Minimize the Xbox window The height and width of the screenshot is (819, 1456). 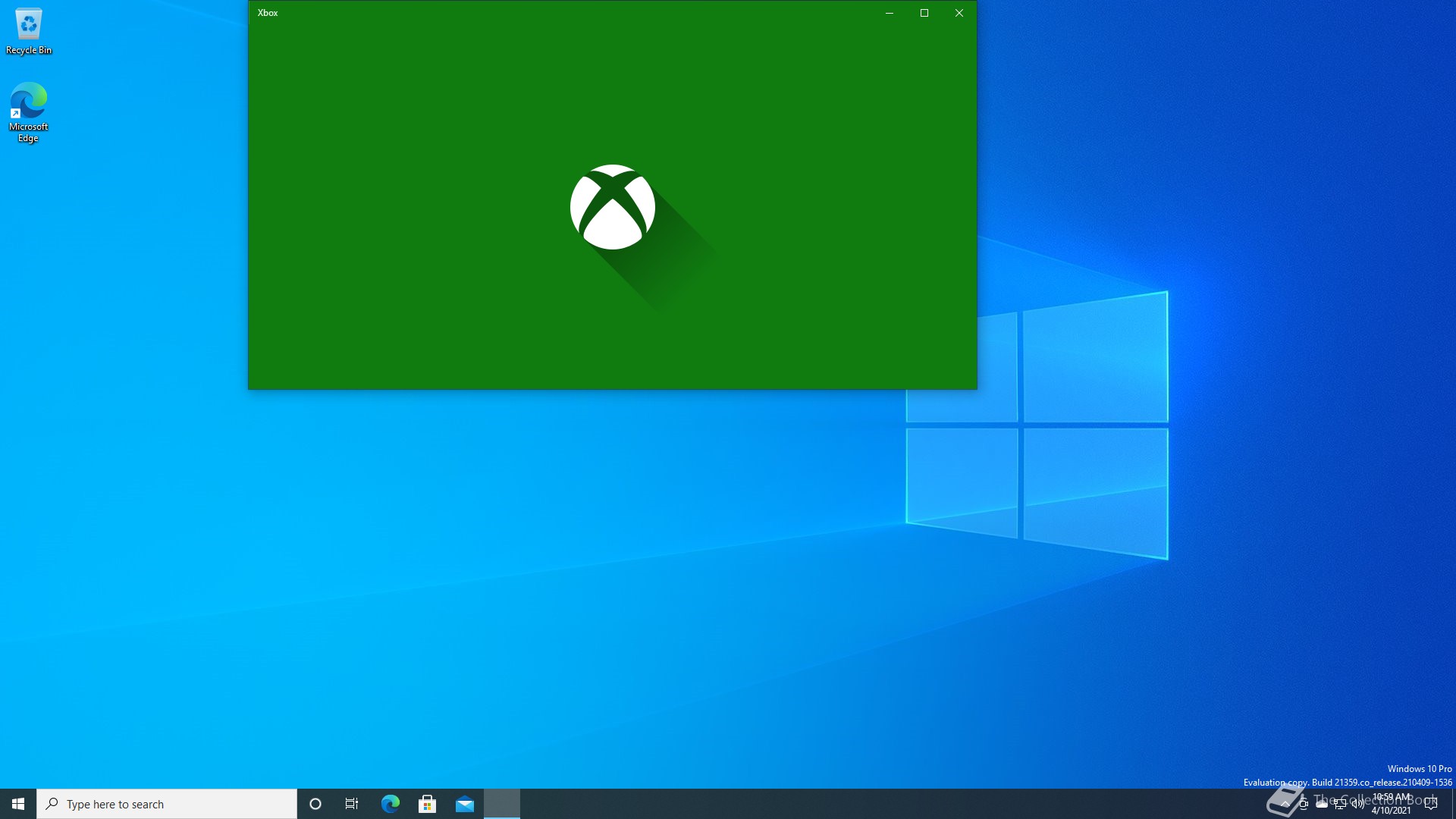point(890,13)
